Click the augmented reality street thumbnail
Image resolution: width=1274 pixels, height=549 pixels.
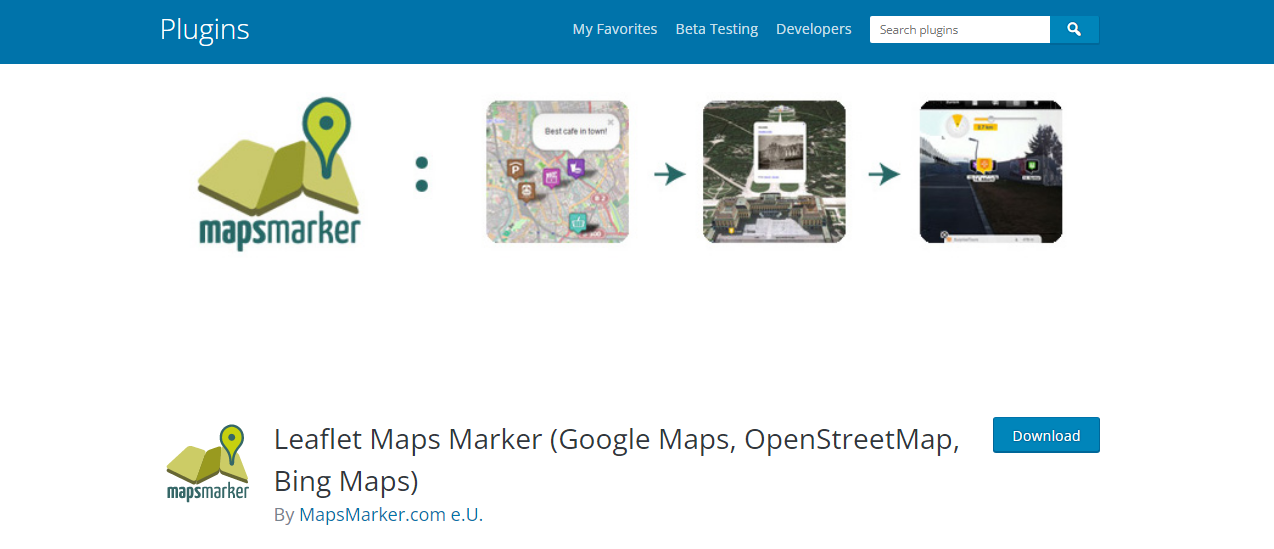point(991,171)
